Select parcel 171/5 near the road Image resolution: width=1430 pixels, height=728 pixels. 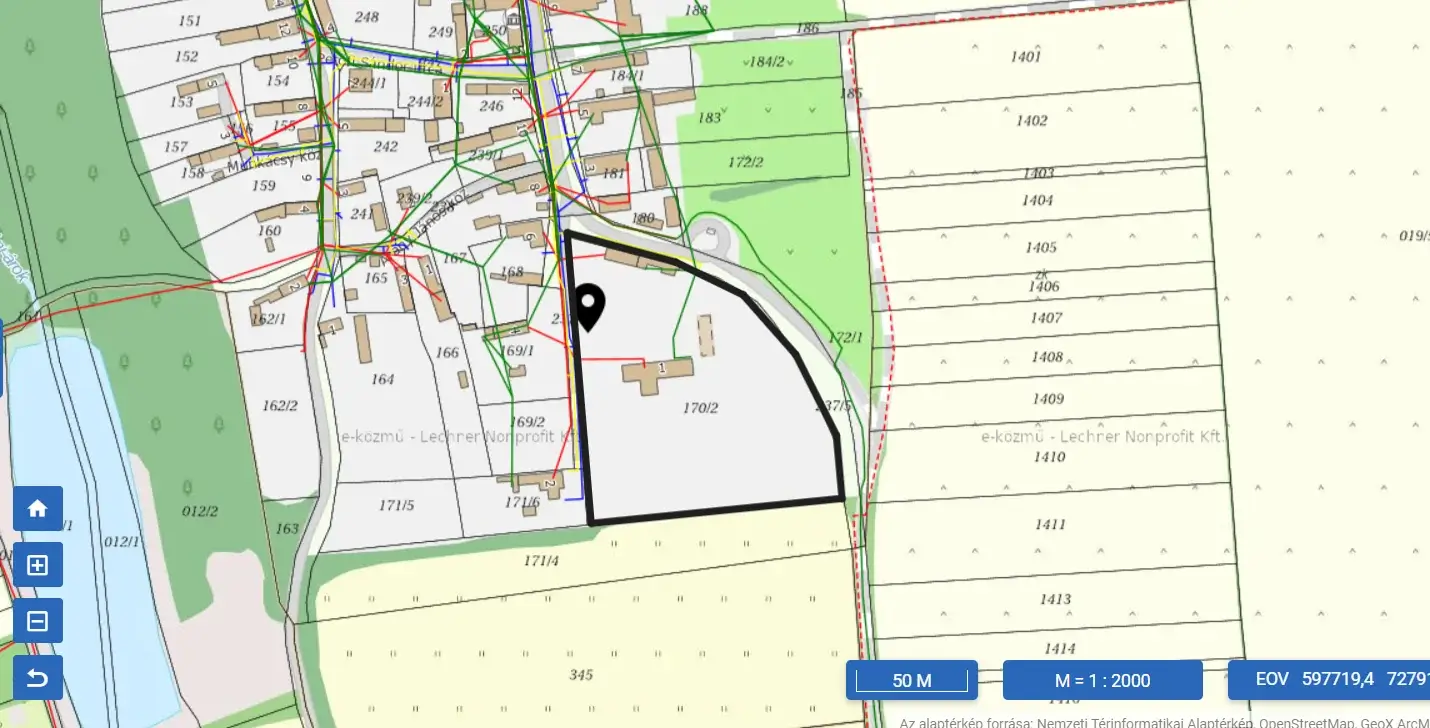[x=396, y=505]
